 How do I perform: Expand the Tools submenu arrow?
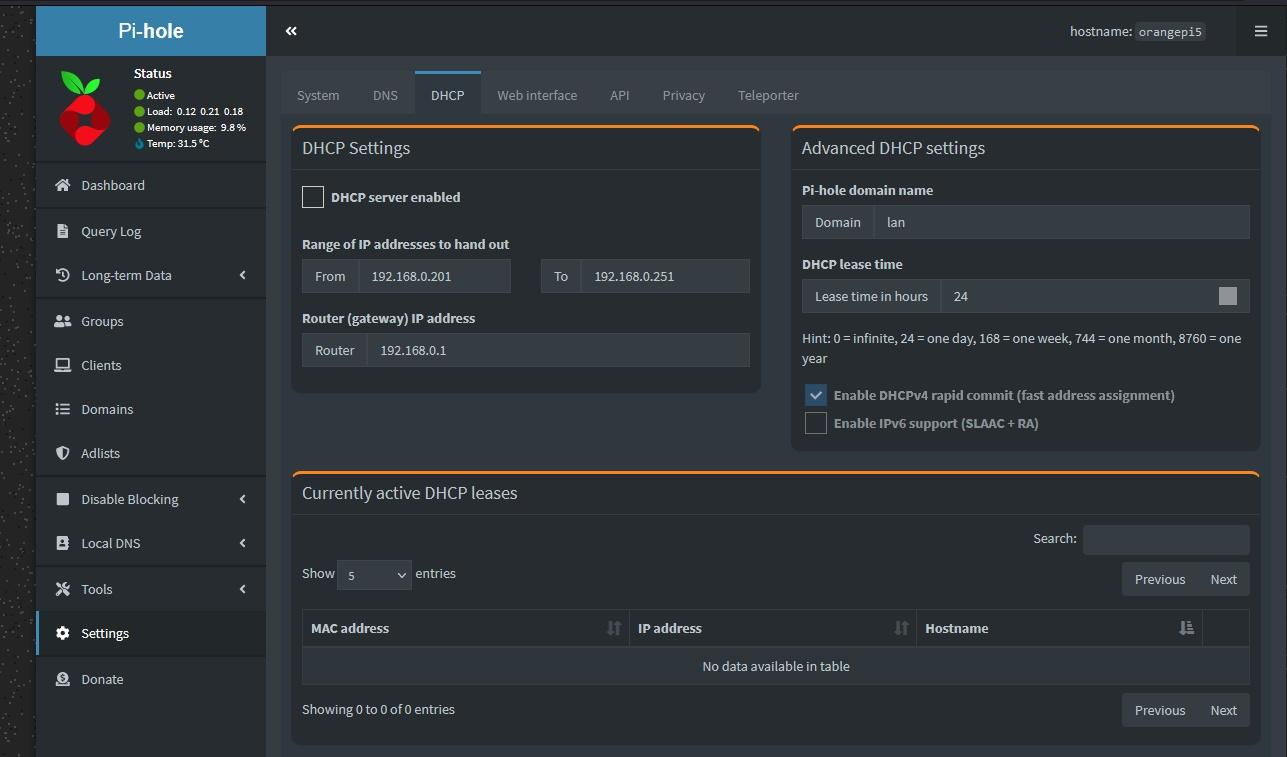coord(242,589)
